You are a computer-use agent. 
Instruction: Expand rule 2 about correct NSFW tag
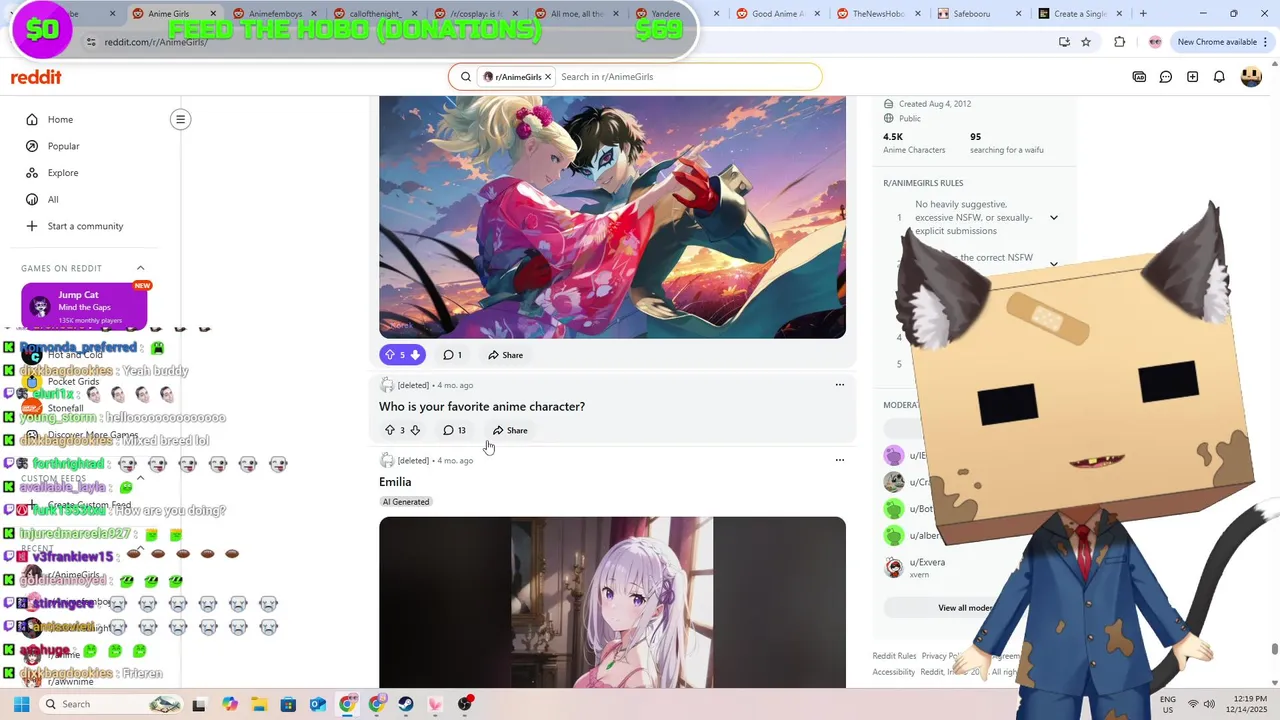(x=1053, y=264)
